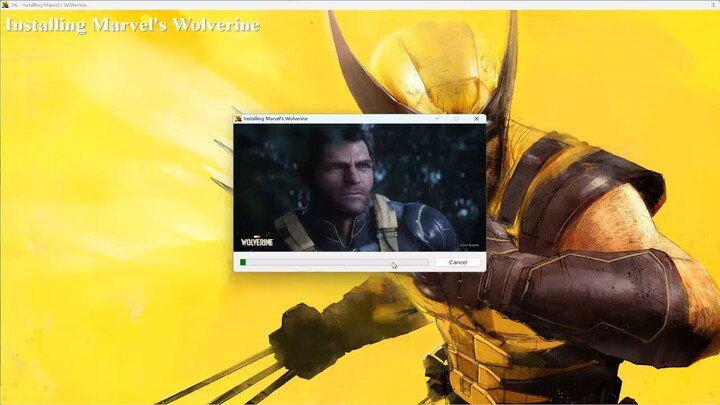Image resolution: width=720 pixels, height=405 pixels.
Task: Click the installer dialog's app icon
Action: coord(238,118)
